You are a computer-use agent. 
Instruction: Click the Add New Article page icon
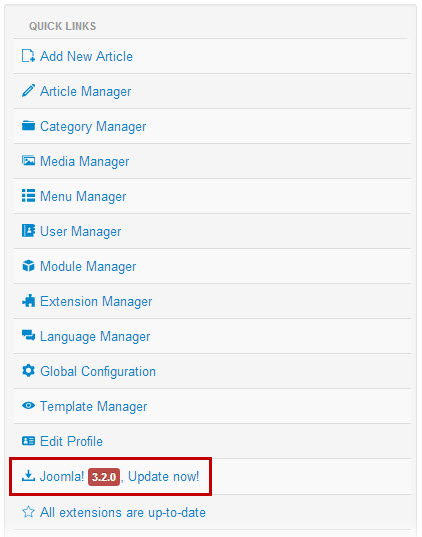(28, 56)
